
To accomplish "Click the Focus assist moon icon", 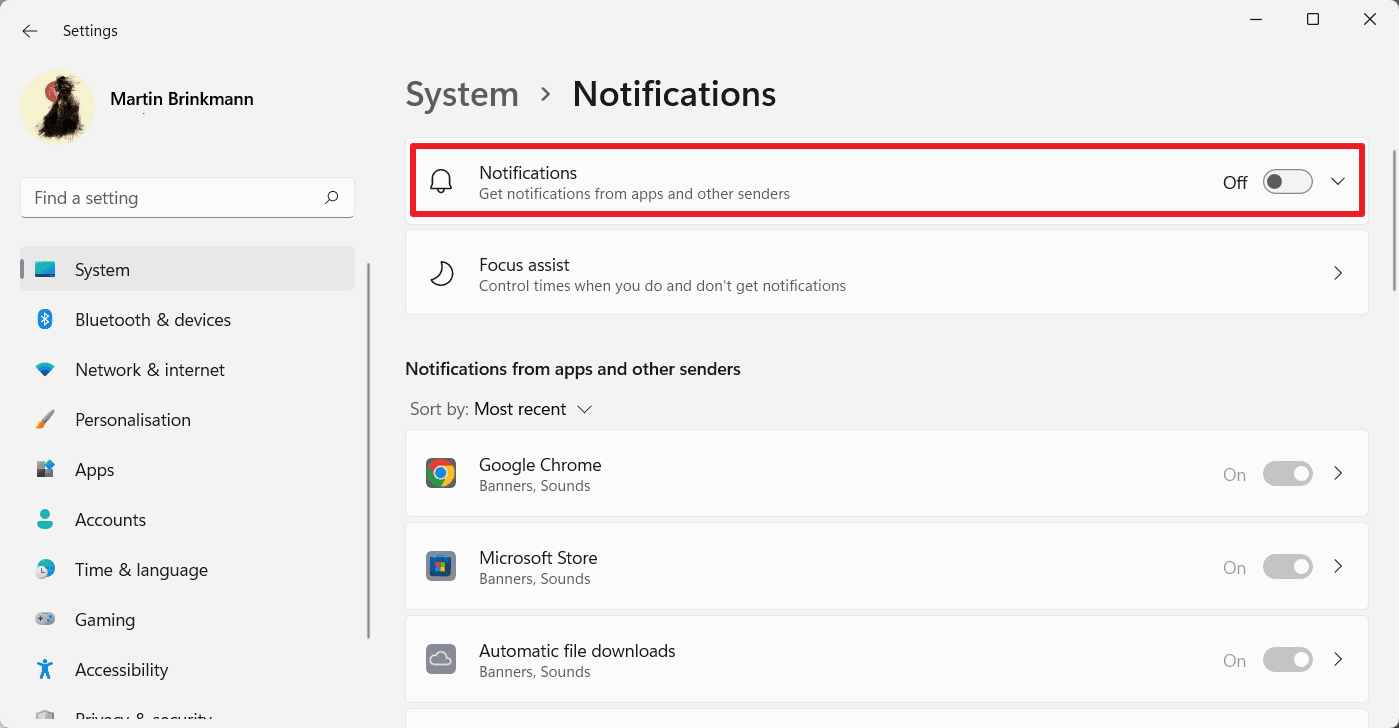I will (441, 272).
